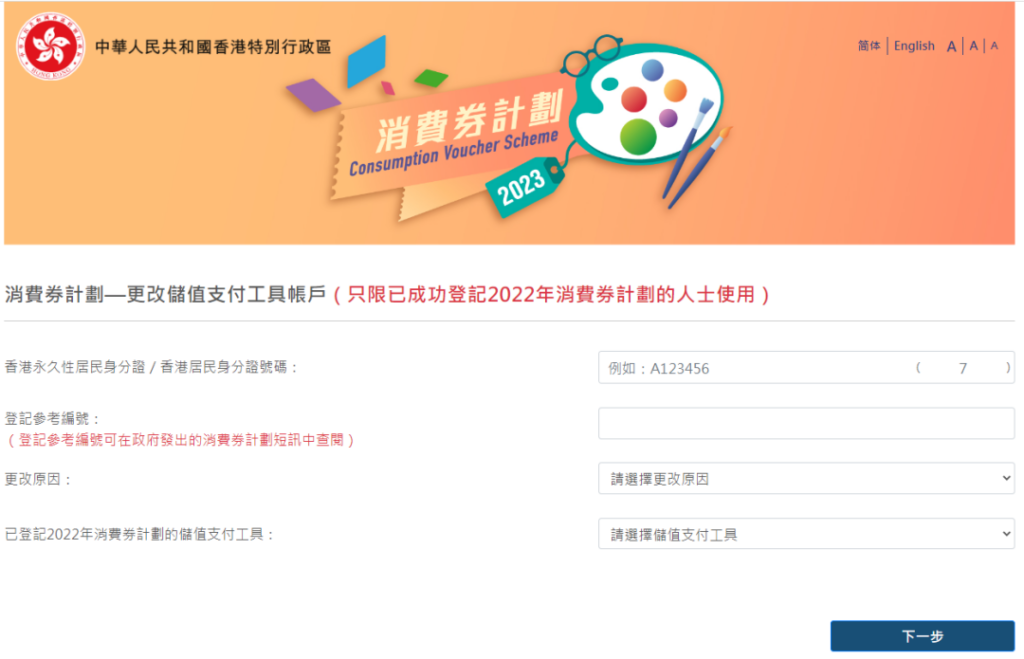Click the Hong Kong SAR emblem logo
1024x659 pixels.
[50, 47]
